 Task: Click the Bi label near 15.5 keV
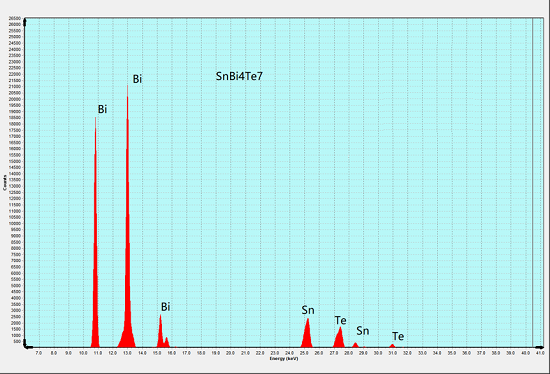(x=166, y=307)
